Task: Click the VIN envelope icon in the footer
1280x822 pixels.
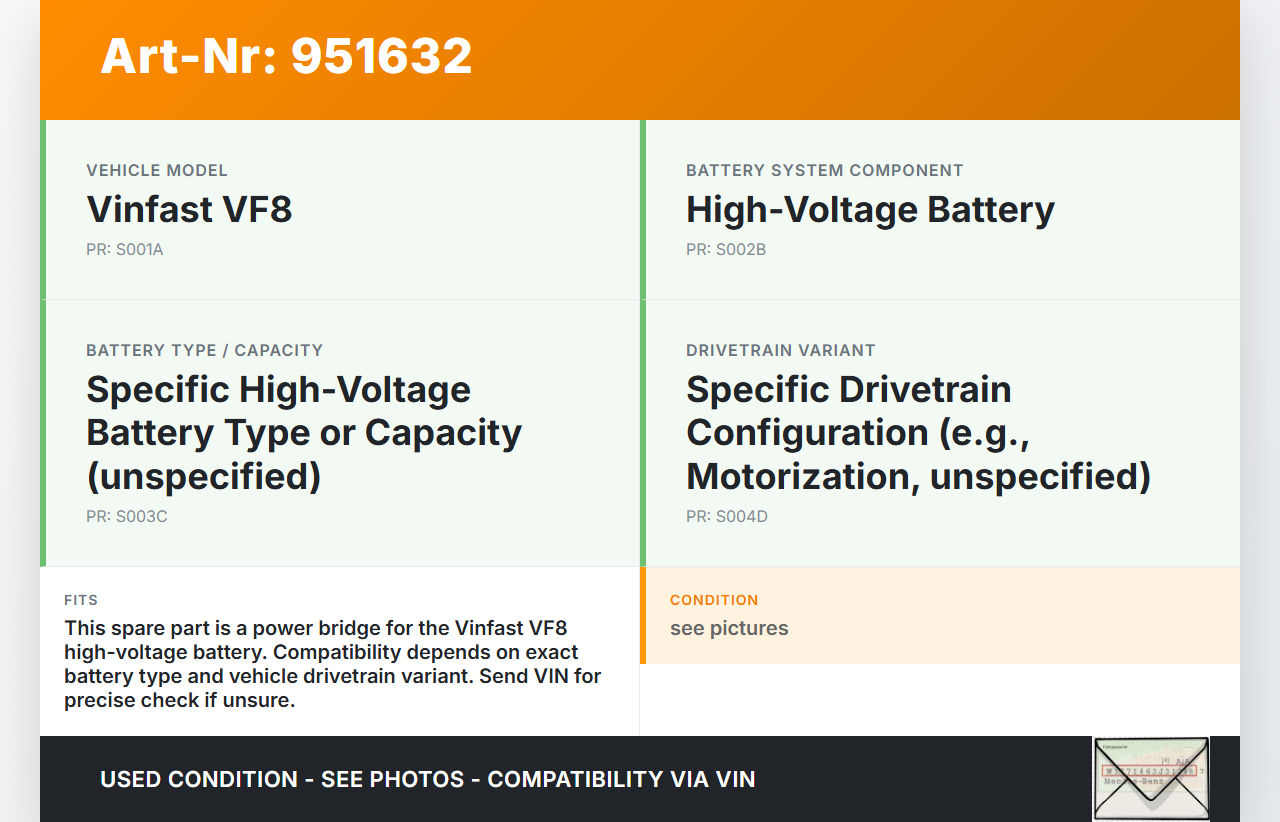Action: [x=1150, y=779]
